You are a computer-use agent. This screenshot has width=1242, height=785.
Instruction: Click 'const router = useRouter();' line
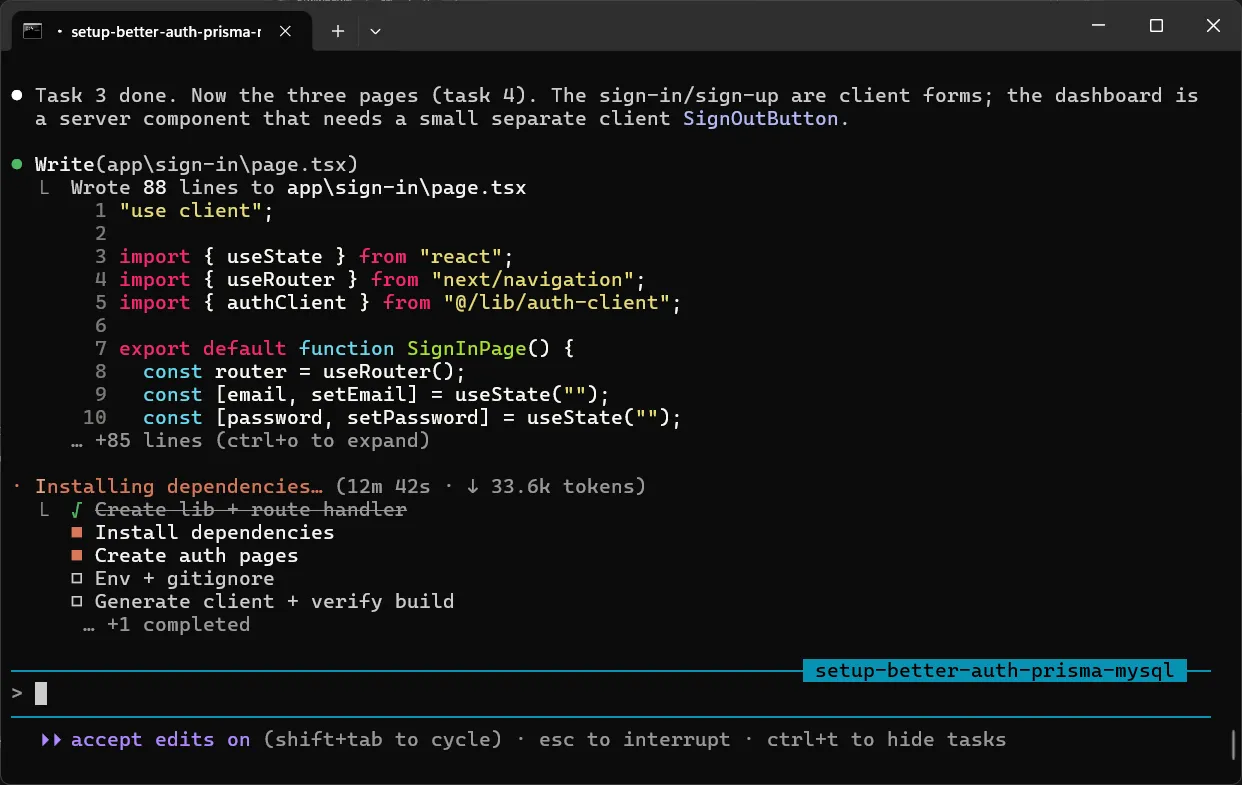[304, 371]
